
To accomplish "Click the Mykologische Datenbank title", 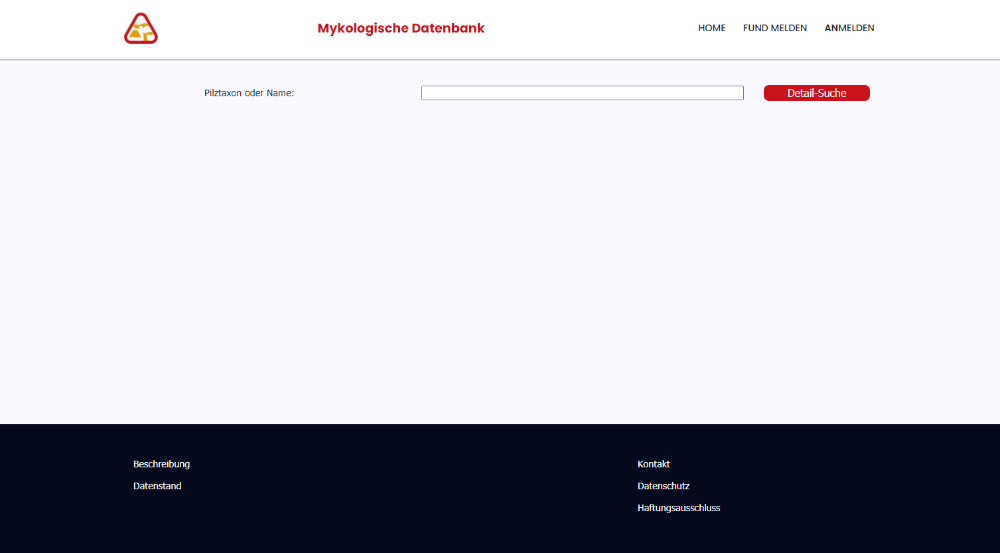I will point(401,28).
